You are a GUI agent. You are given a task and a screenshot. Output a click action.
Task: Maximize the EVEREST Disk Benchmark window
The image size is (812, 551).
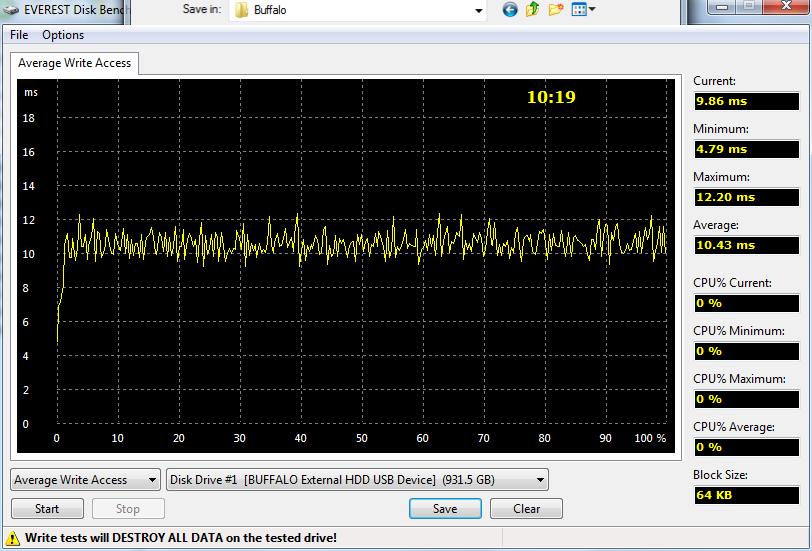748,8
